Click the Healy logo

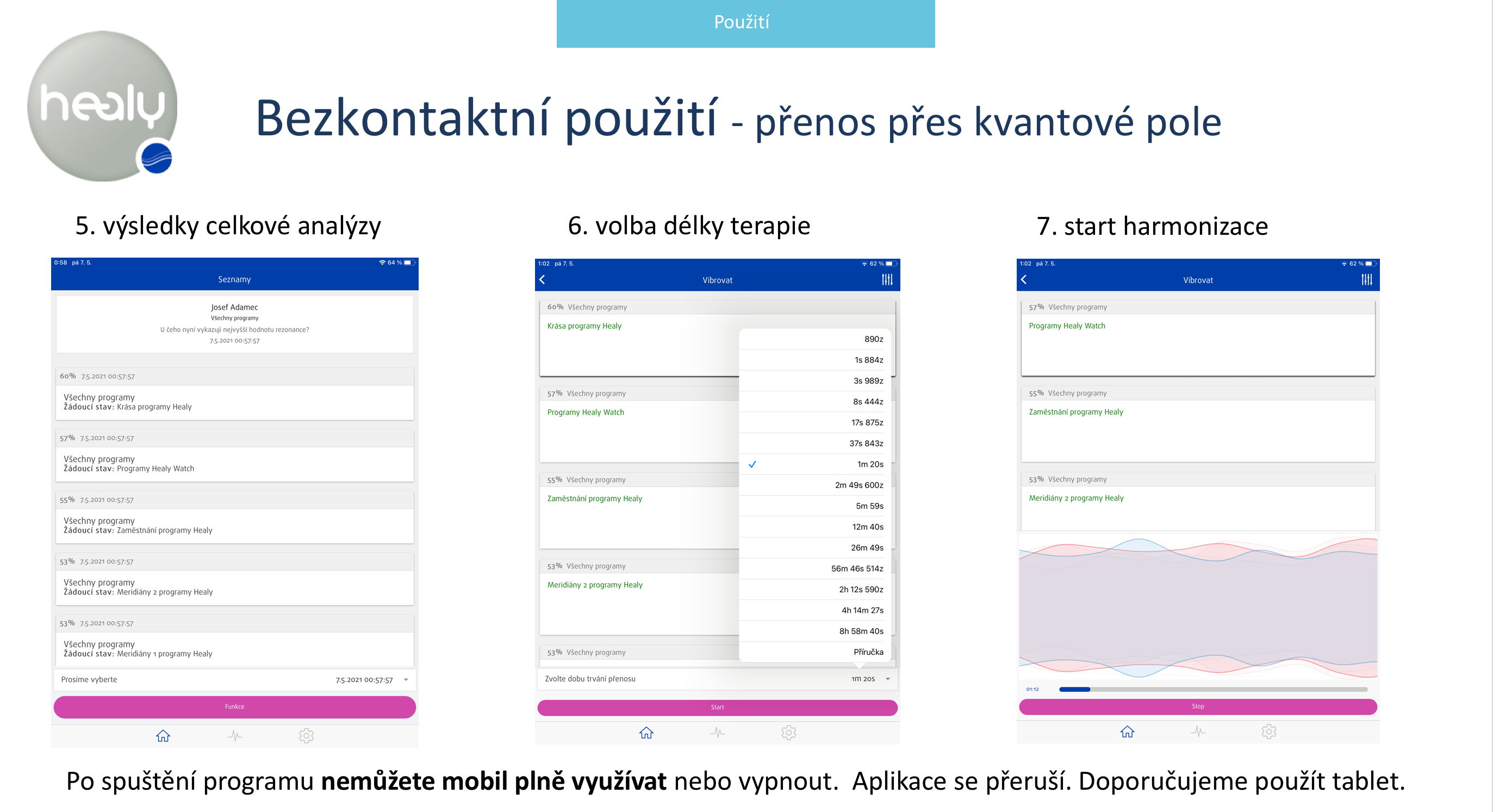(x=103, y=106)
